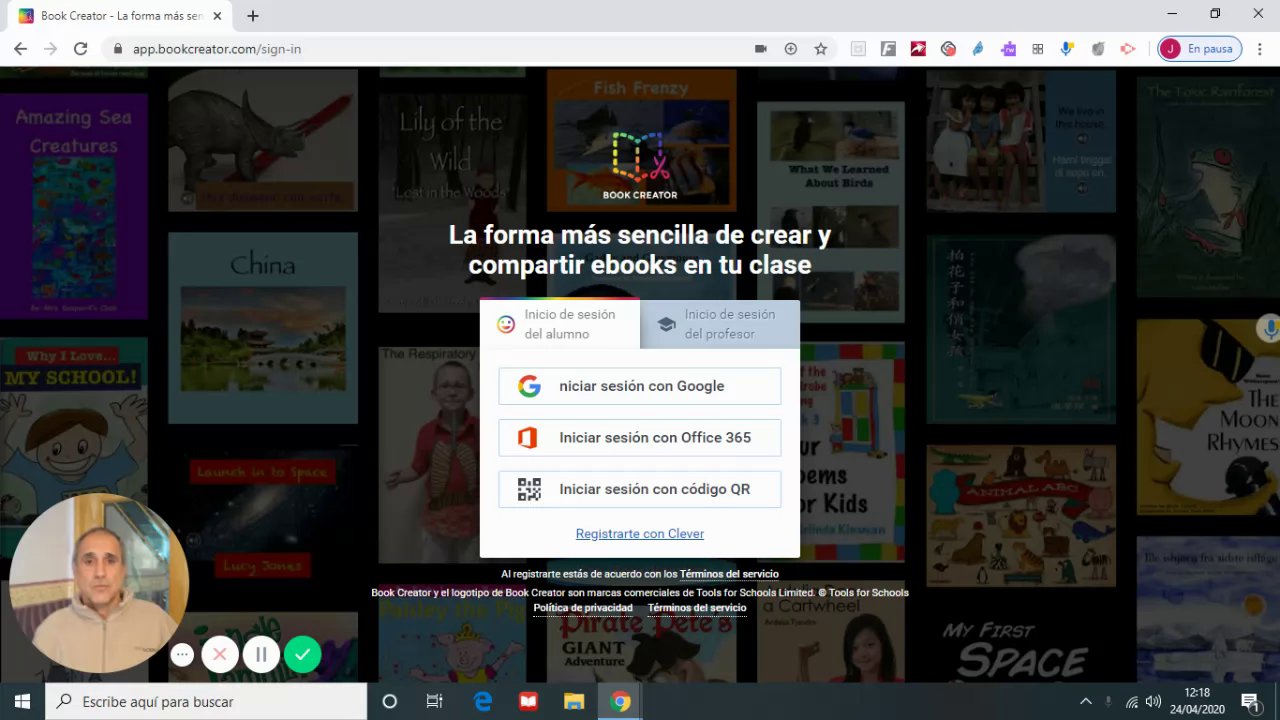Click the four-squares grid extension icon
This screenshot has width=1280, height=720.
click(x=1038, y=49)
